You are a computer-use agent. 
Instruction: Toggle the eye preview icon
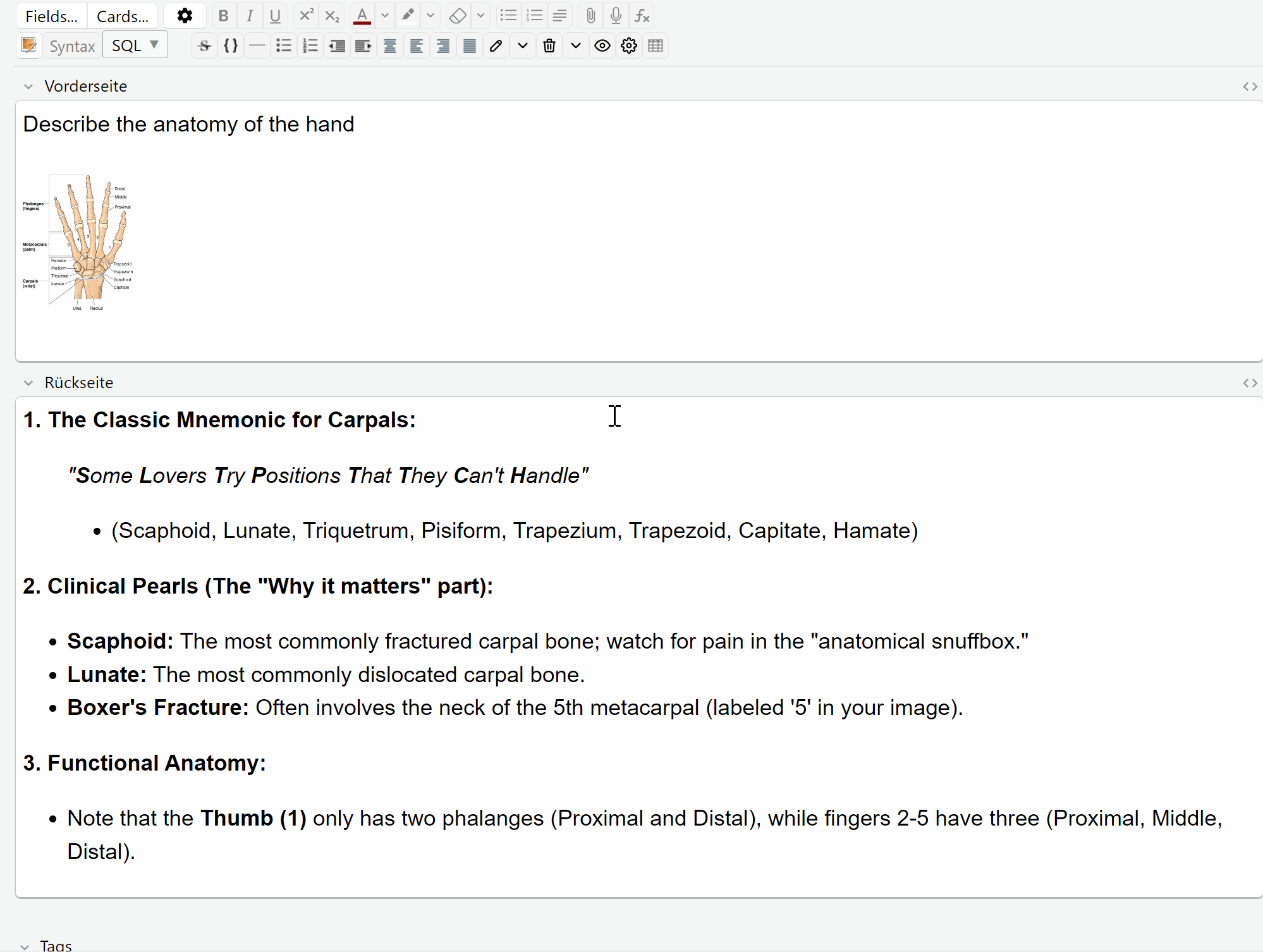[602, 46]
